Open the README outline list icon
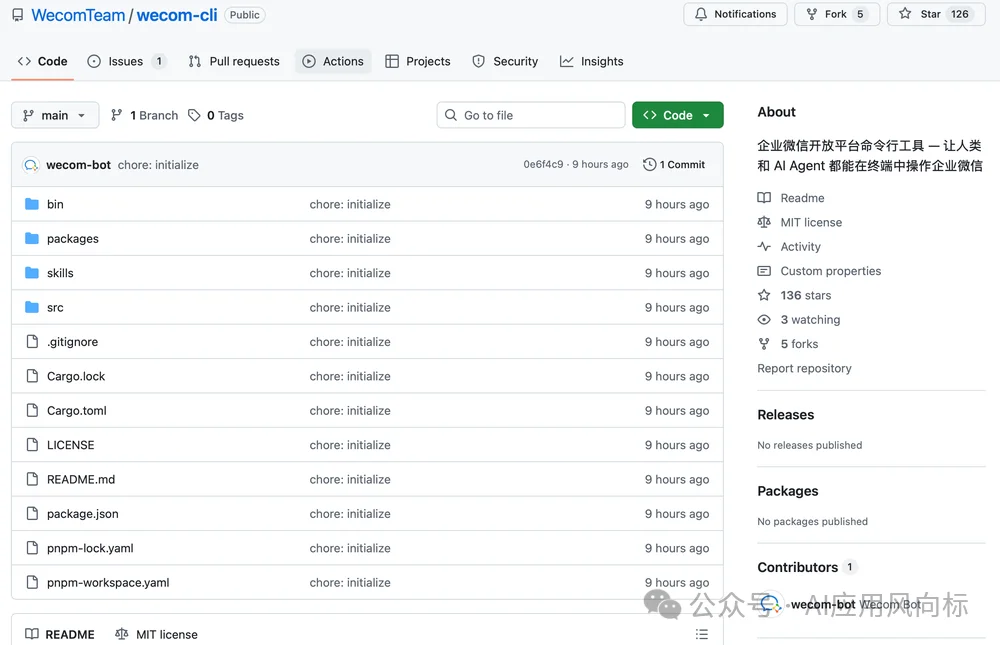 coord(702,634)
